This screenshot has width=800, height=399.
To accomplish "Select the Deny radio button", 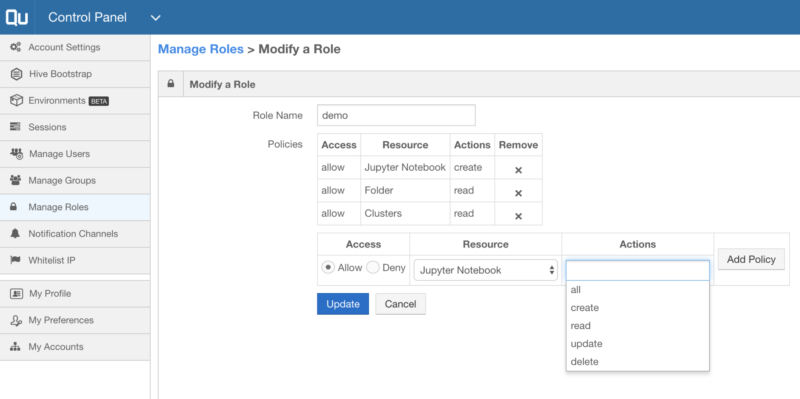I will (x=373, y=267).
